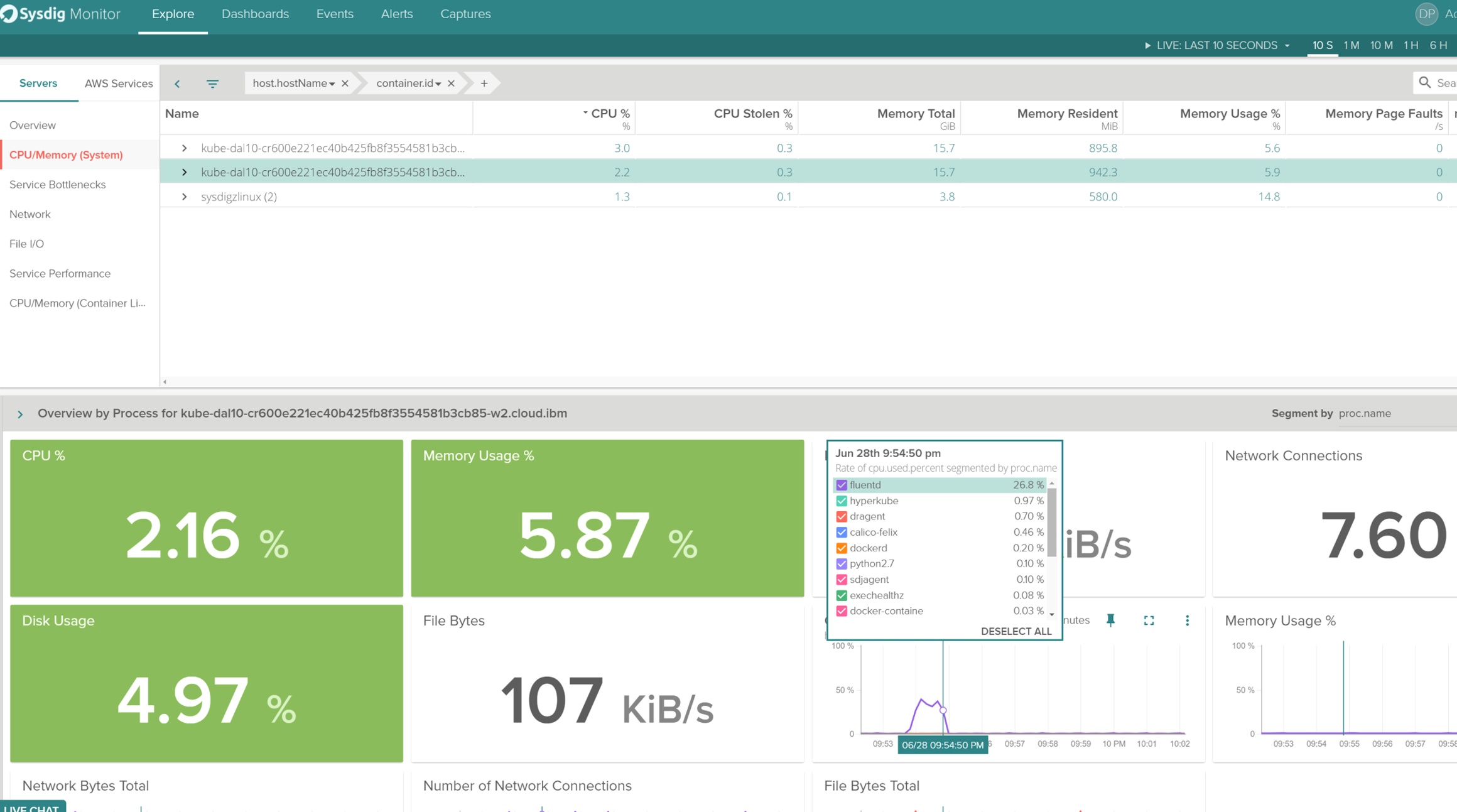The image size is (1457, 812).
Task: Open the container.id dropdown
Action: point(408,84)
